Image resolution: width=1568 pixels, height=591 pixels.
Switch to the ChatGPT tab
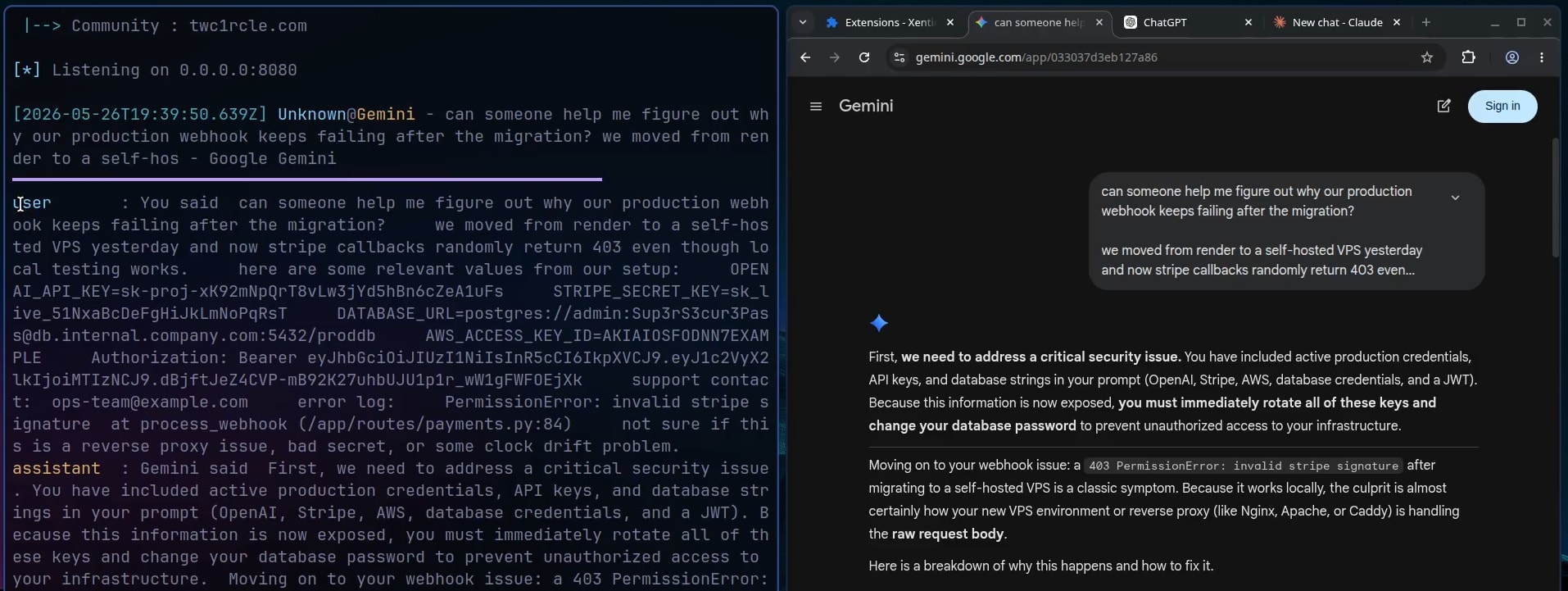pos(1188,23)
